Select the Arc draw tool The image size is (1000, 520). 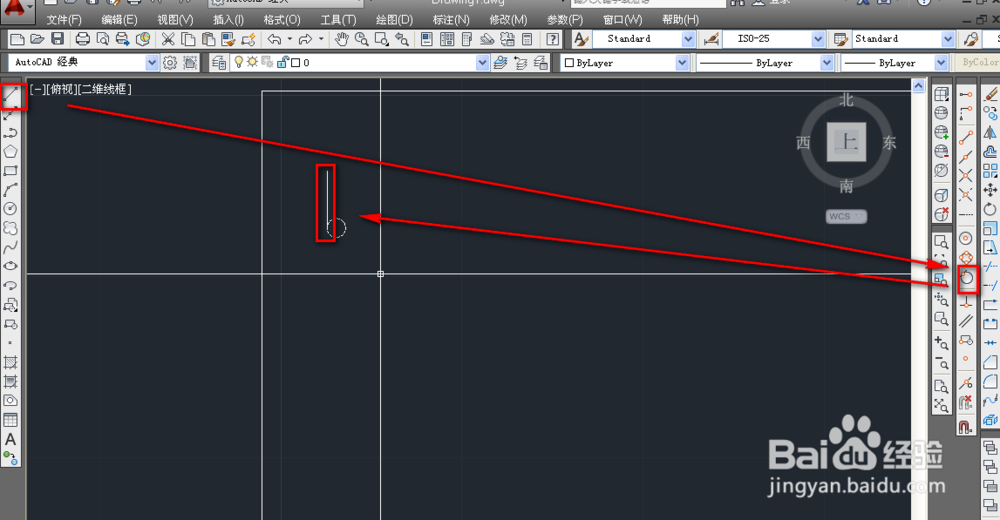(10, 189)
